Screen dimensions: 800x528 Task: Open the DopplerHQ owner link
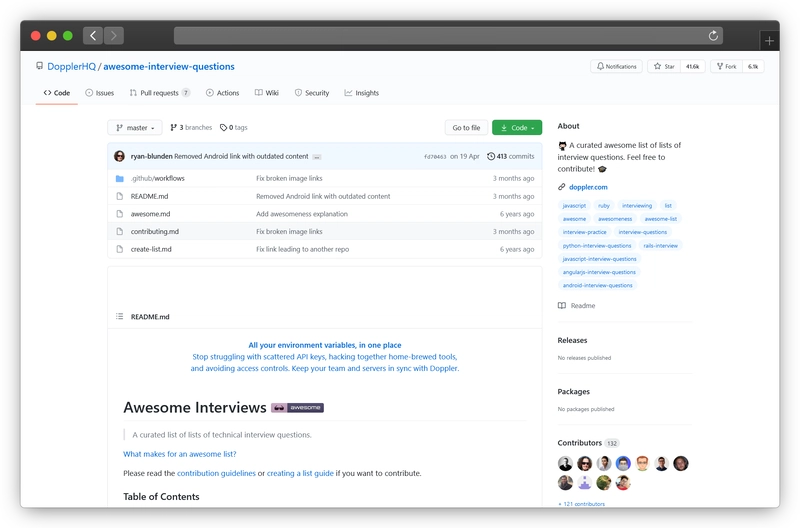click(71, 66)
